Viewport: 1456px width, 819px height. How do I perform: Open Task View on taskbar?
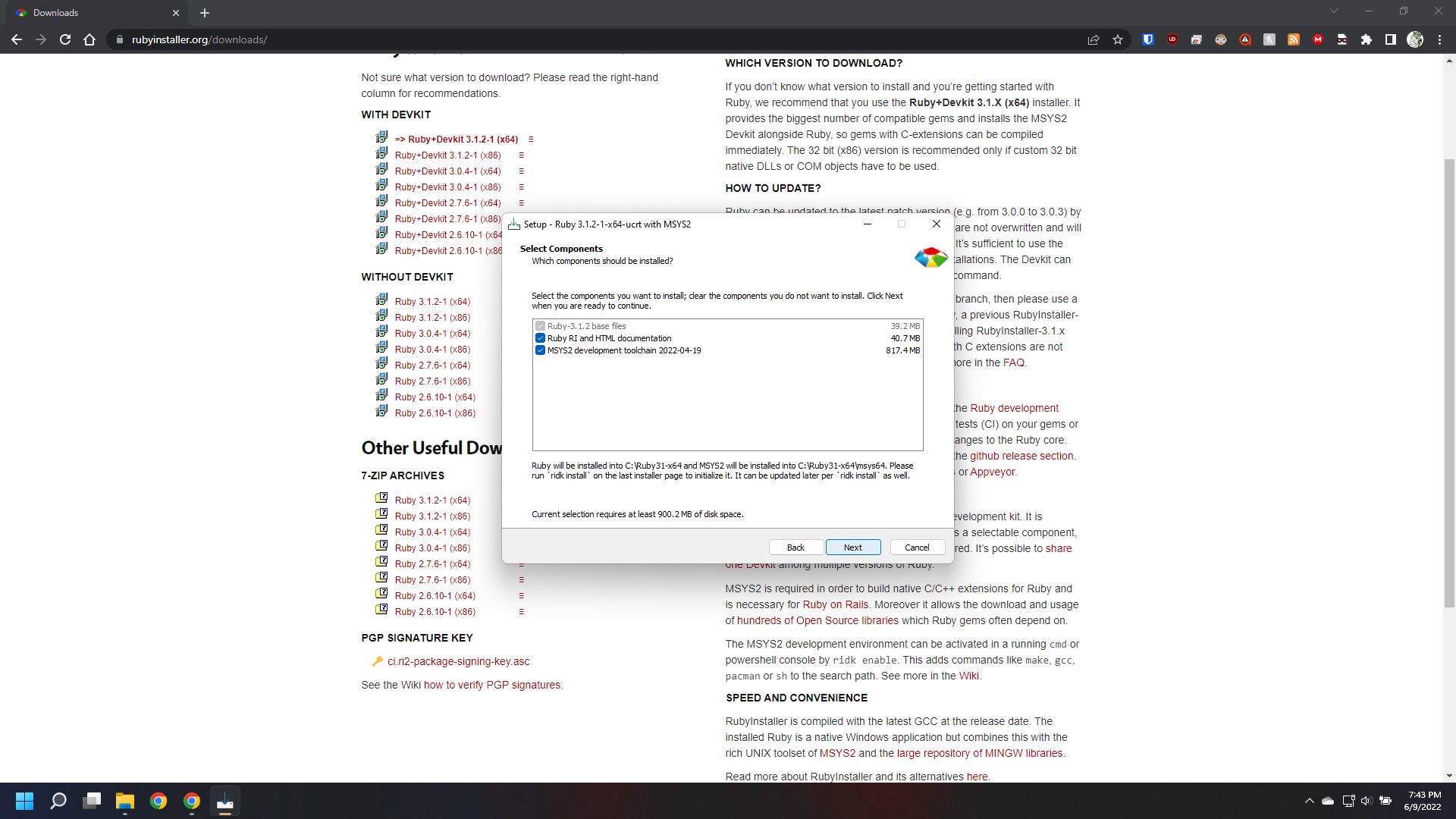(92, 801)
